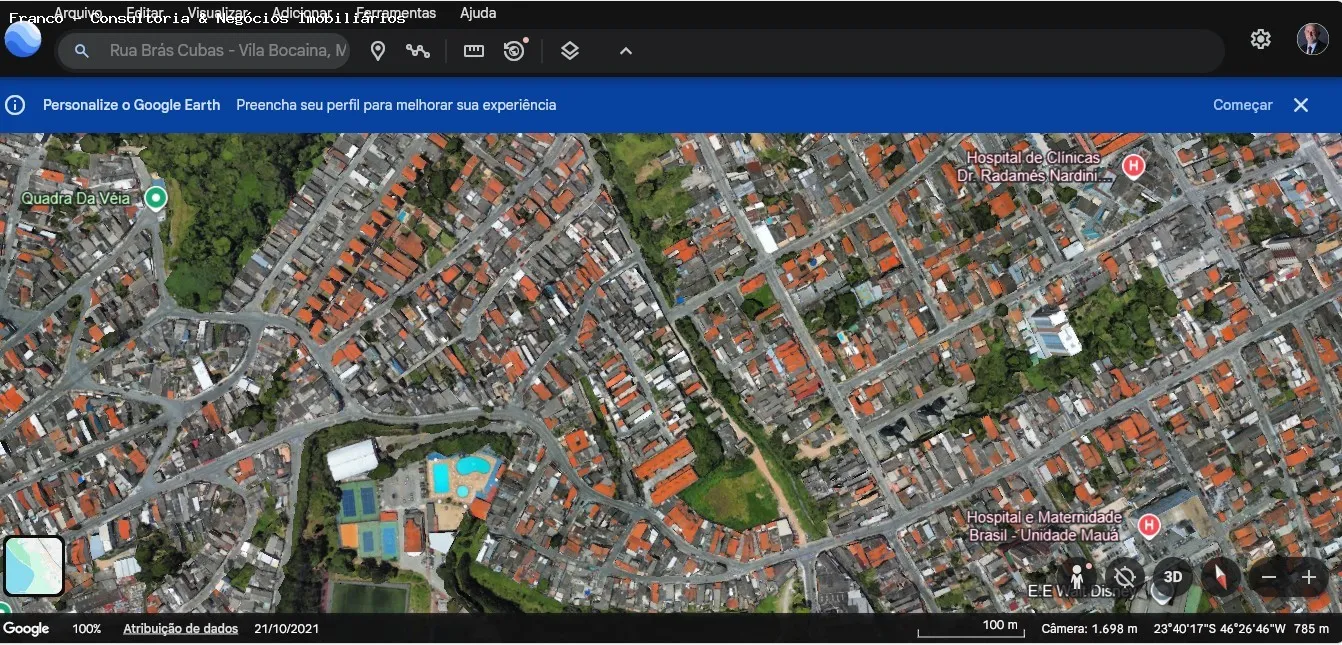Click the locate my position icon
This screenshot has width=1342, height=645.
click(x=1125, y=577)
